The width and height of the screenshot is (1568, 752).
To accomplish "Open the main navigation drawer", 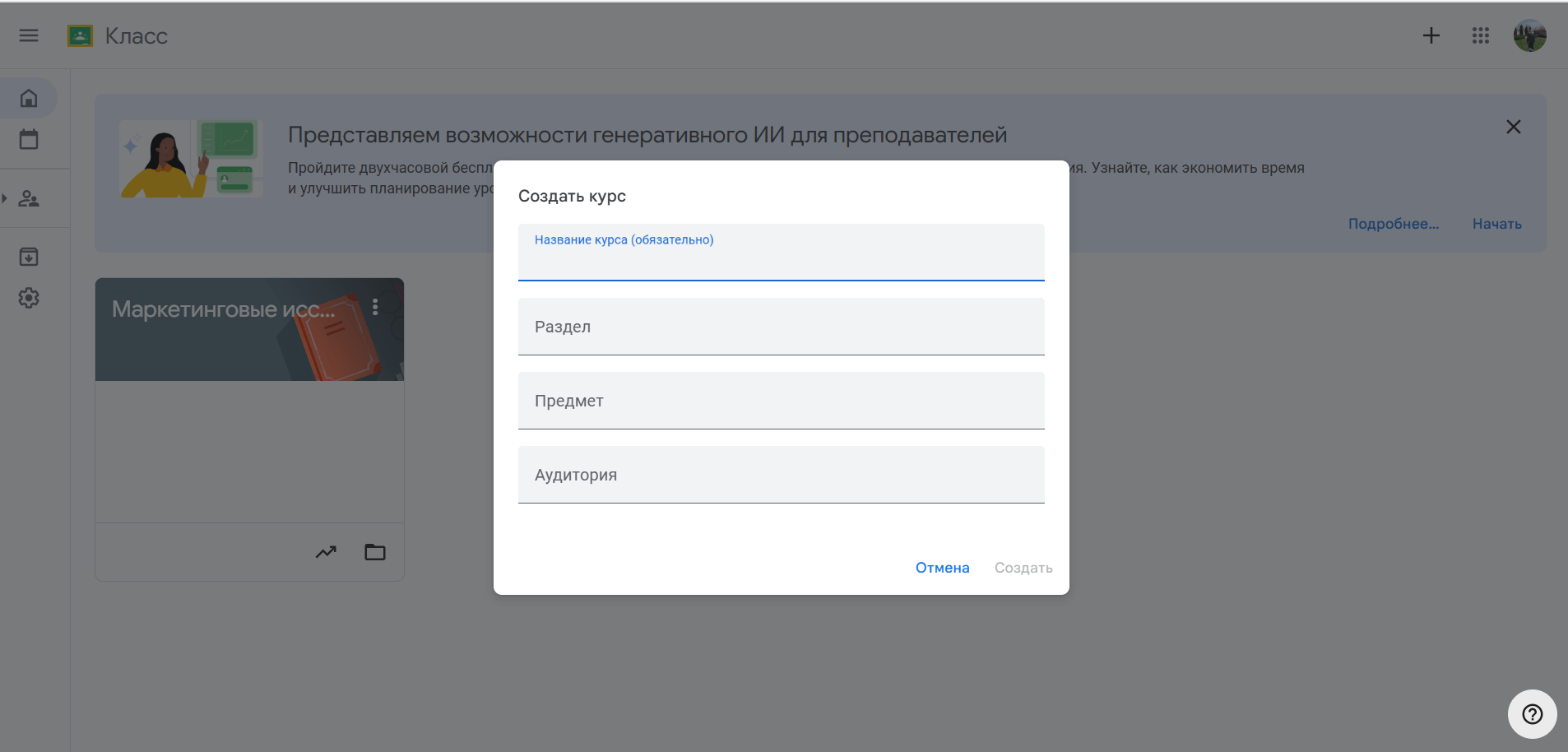I will [29, 35].
